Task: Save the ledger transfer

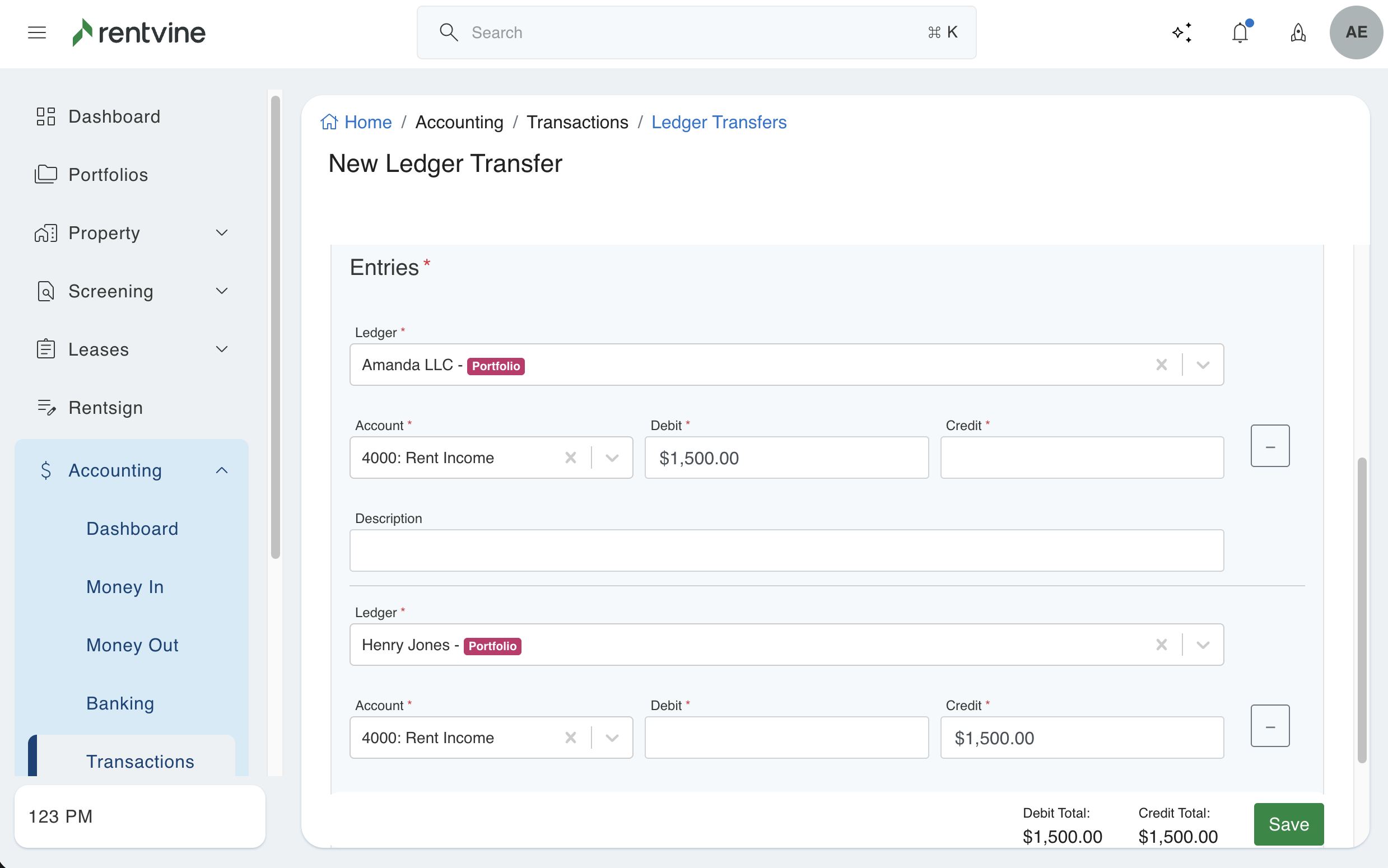Action: 1288,824
